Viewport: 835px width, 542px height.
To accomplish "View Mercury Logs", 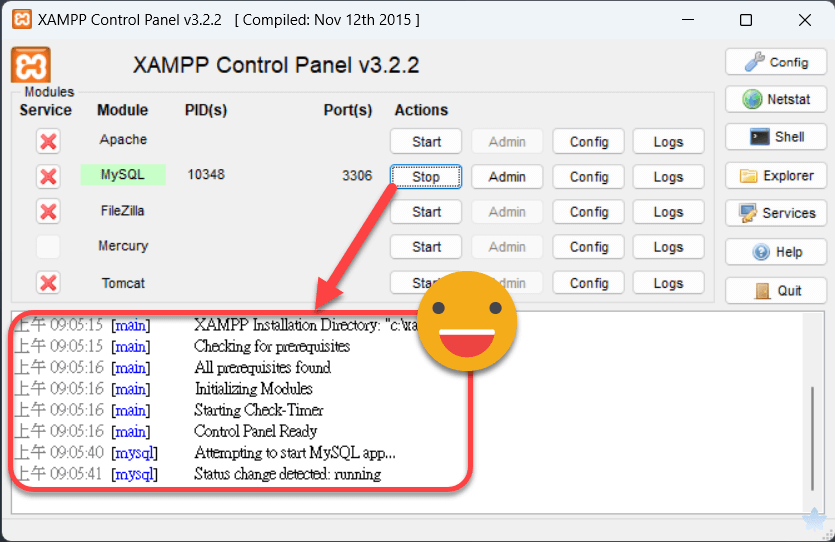I will pos(668,247).
